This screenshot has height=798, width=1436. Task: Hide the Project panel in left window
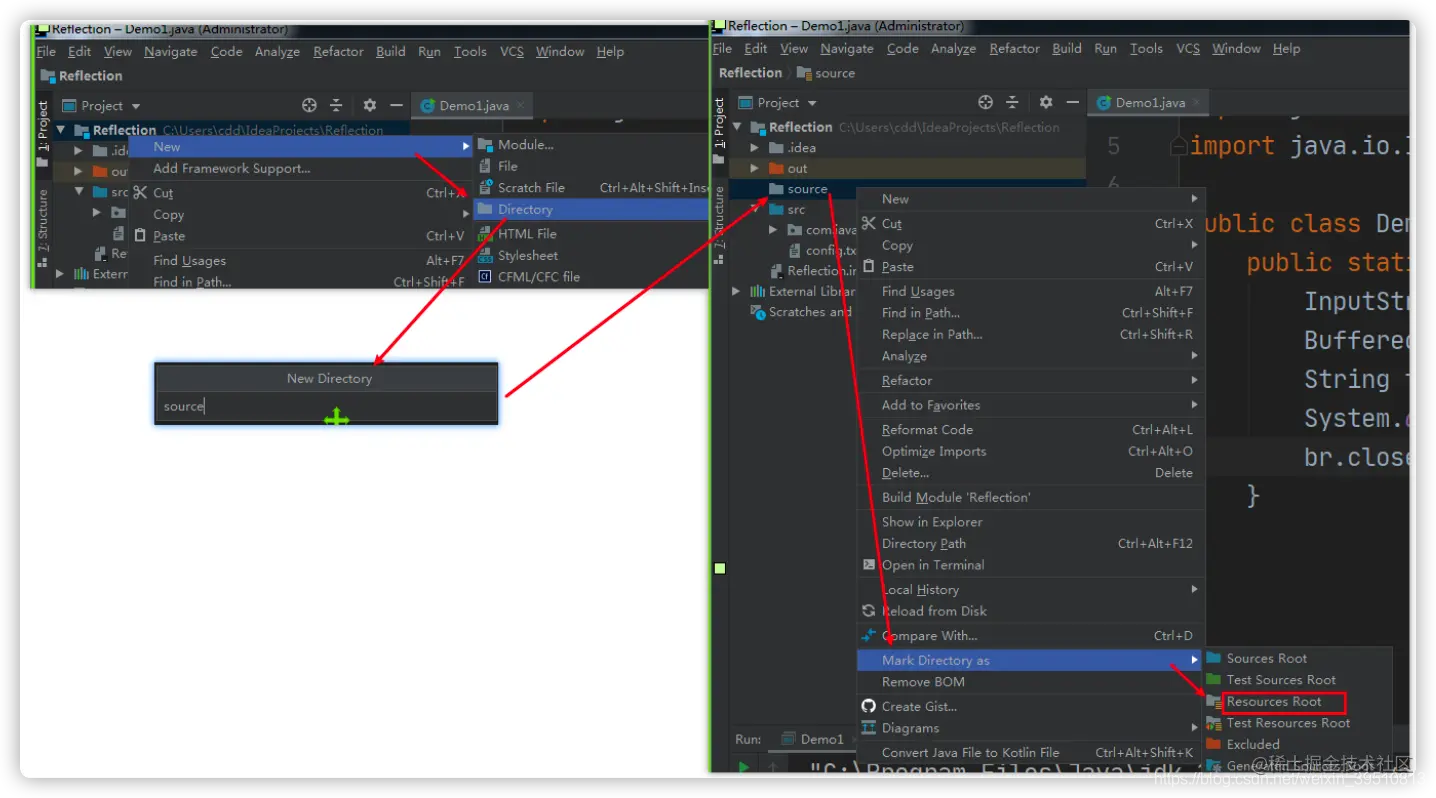click(x=396, y=105)
